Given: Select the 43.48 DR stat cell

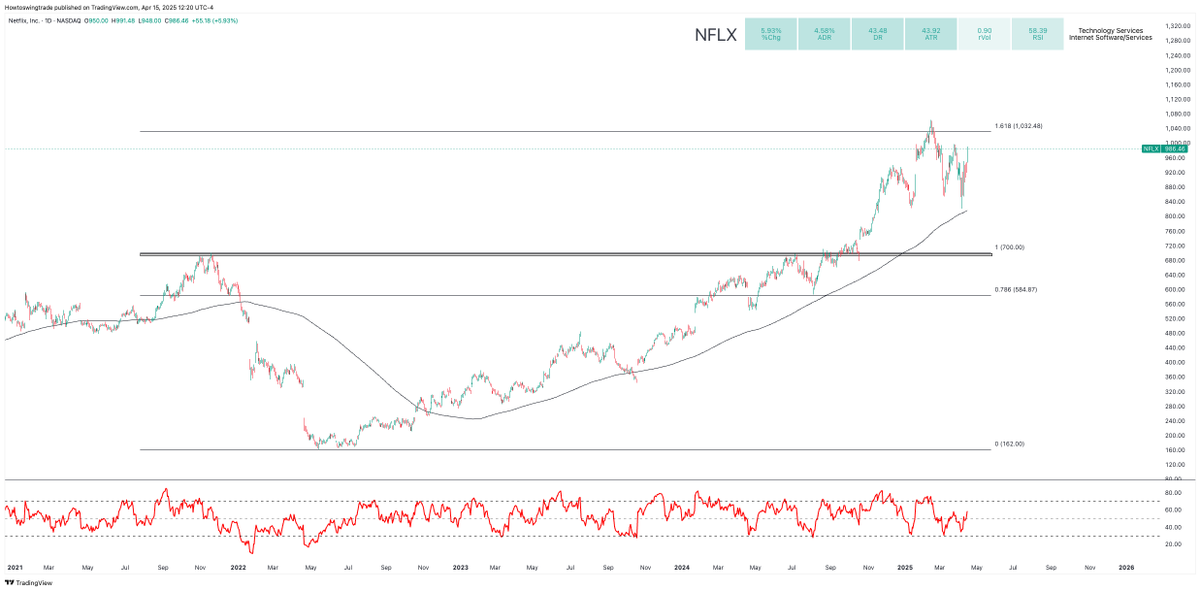Looking at the screenshot, I should (x=876, y=33).
